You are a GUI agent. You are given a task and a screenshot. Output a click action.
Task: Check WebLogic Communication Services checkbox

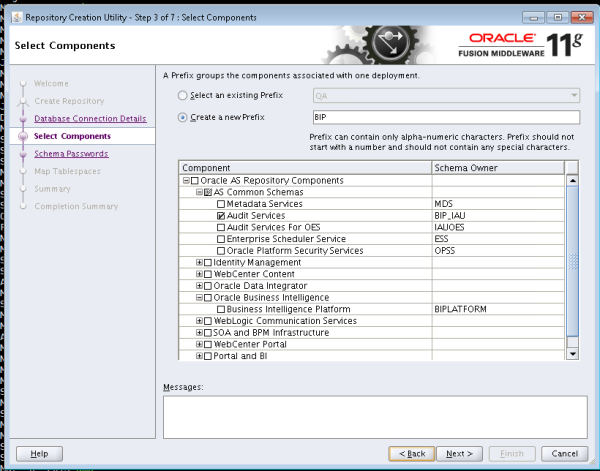point(208,321)
